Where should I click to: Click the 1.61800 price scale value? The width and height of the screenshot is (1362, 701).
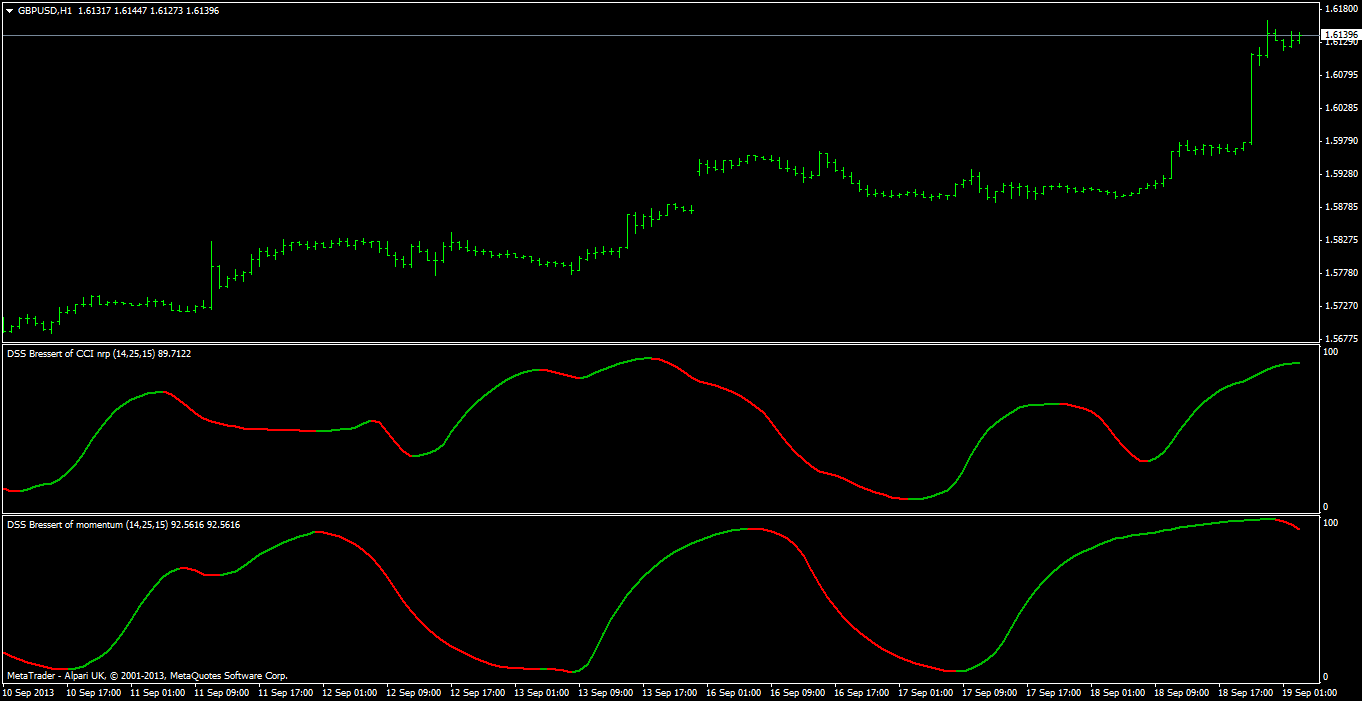(x=1340, y=8)
